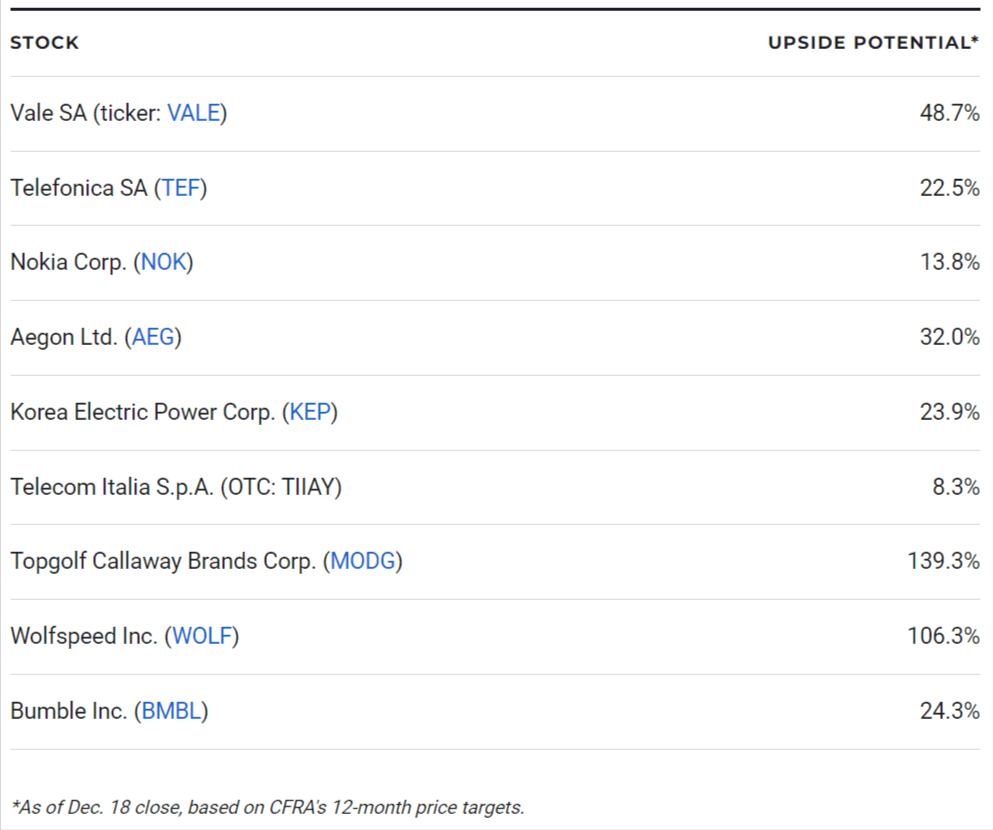Image resolution: width=993 pixels, height=830 pixels.
Task: Click the 139.3% upside value
Action: [943, 561]
